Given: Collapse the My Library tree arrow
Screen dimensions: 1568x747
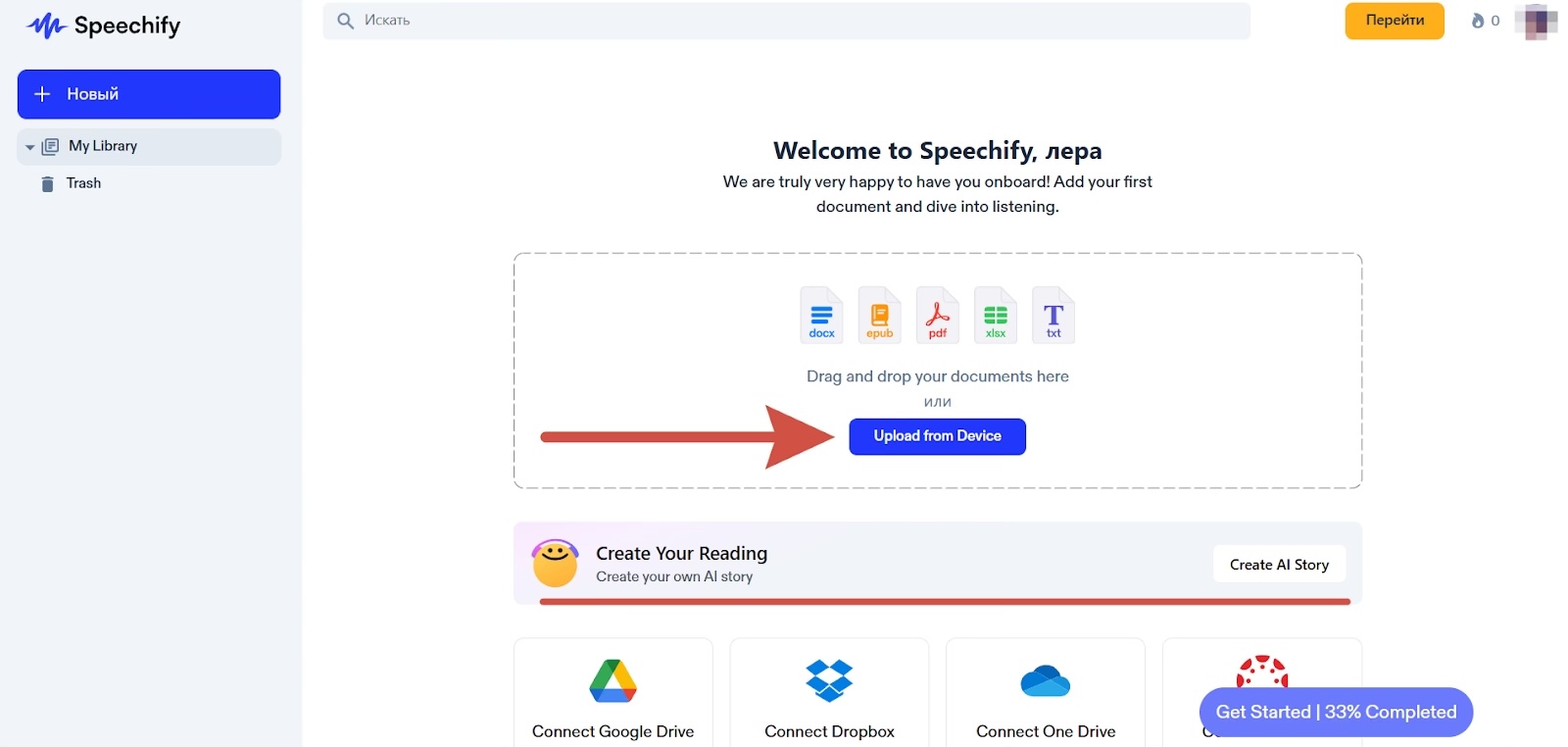Looking at the screenshot, I should (x=29, y=147).
